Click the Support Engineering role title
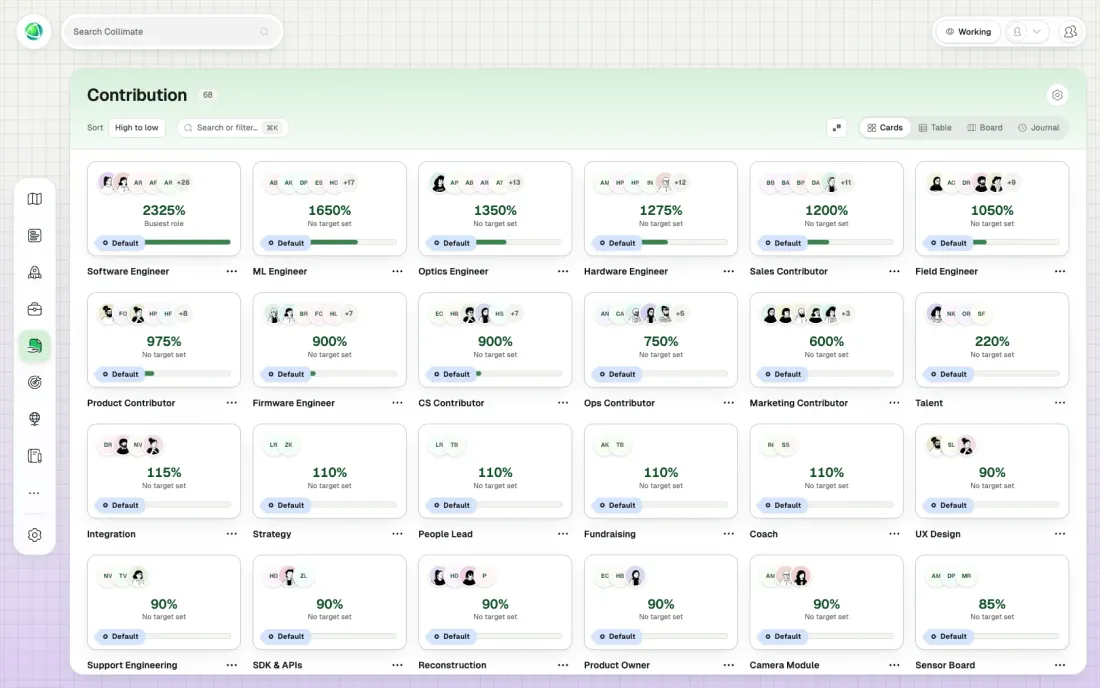This screenshot has height=688, width=1100. point(132,665)
